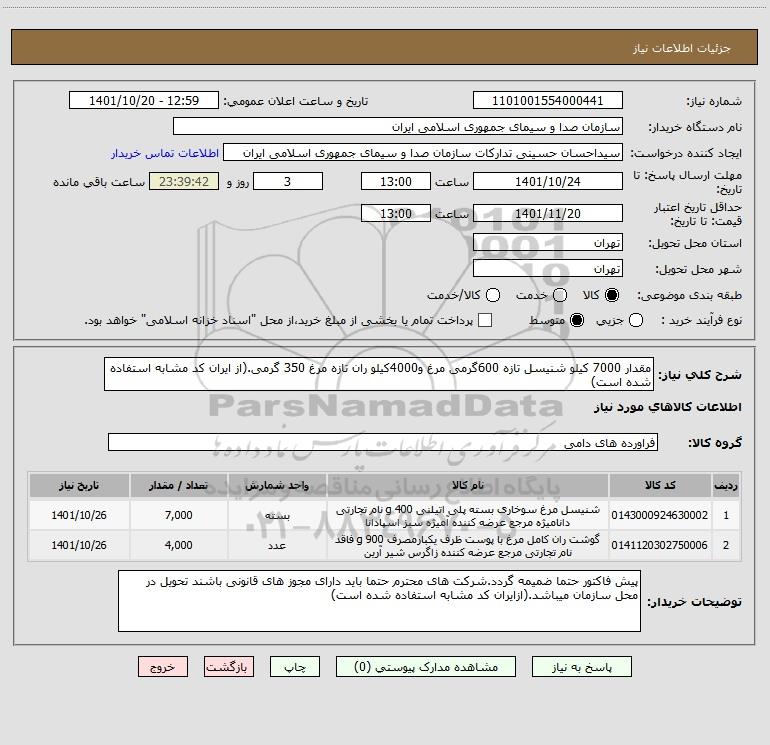Click the تعداد / مقدار column header
The image size is (770, 745).
[179, 485]
